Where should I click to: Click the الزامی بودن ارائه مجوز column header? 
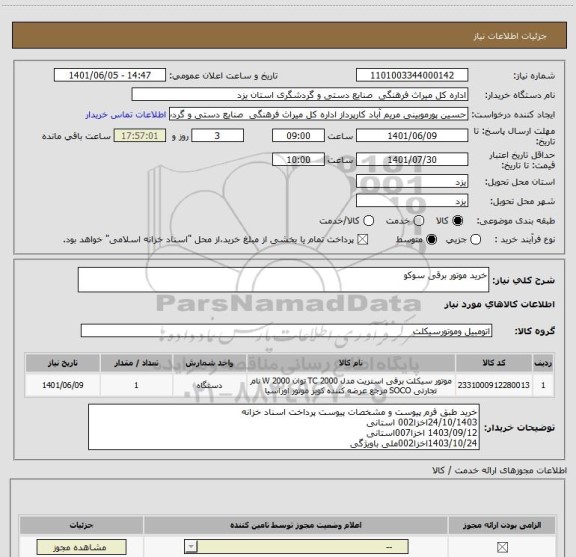click(502, 525)
